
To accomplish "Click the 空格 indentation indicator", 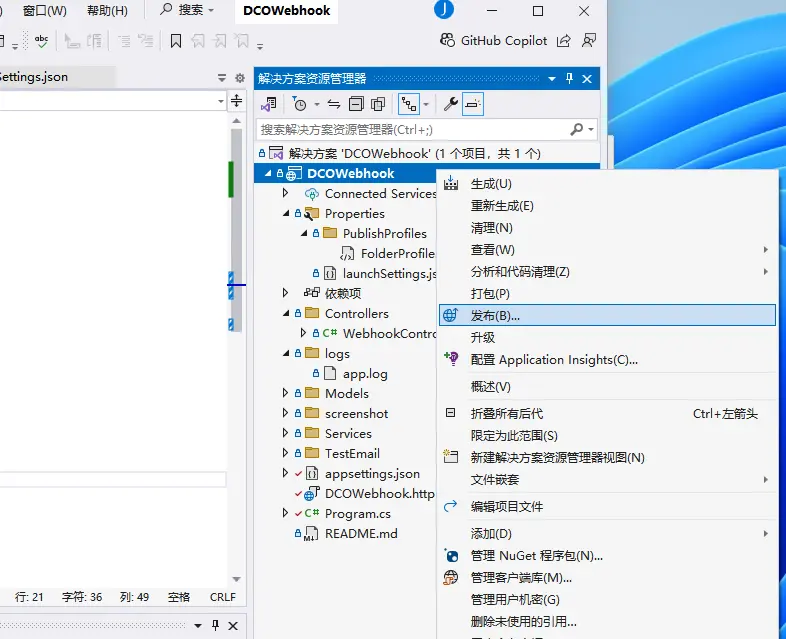I will [179, 597].
